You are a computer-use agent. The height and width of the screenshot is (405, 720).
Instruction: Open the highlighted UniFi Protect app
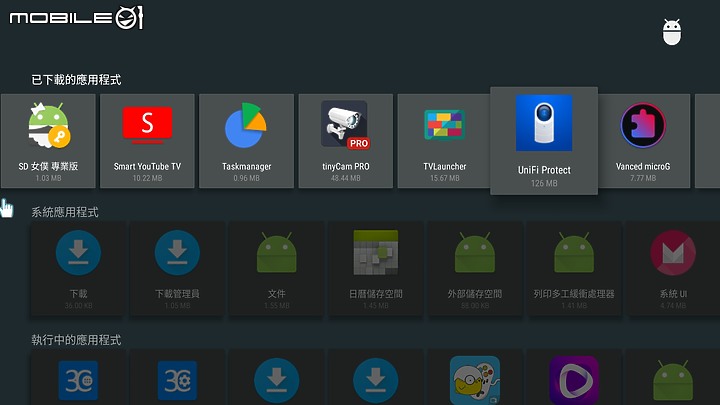pyautogui.click(x=544, y=141)
